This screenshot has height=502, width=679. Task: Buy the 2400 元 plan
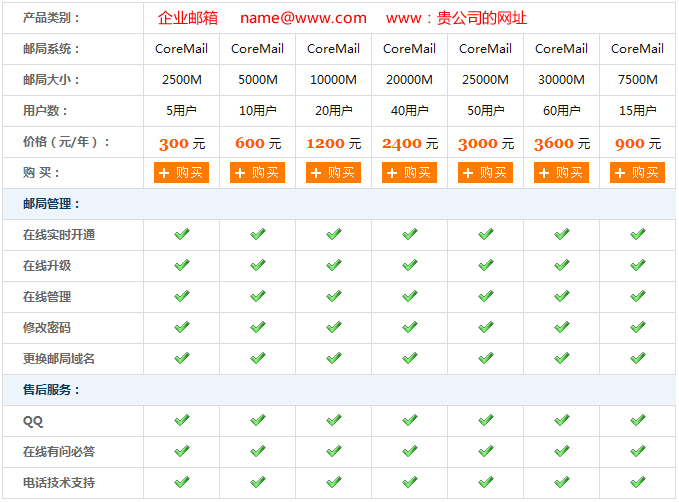point(409,173)
